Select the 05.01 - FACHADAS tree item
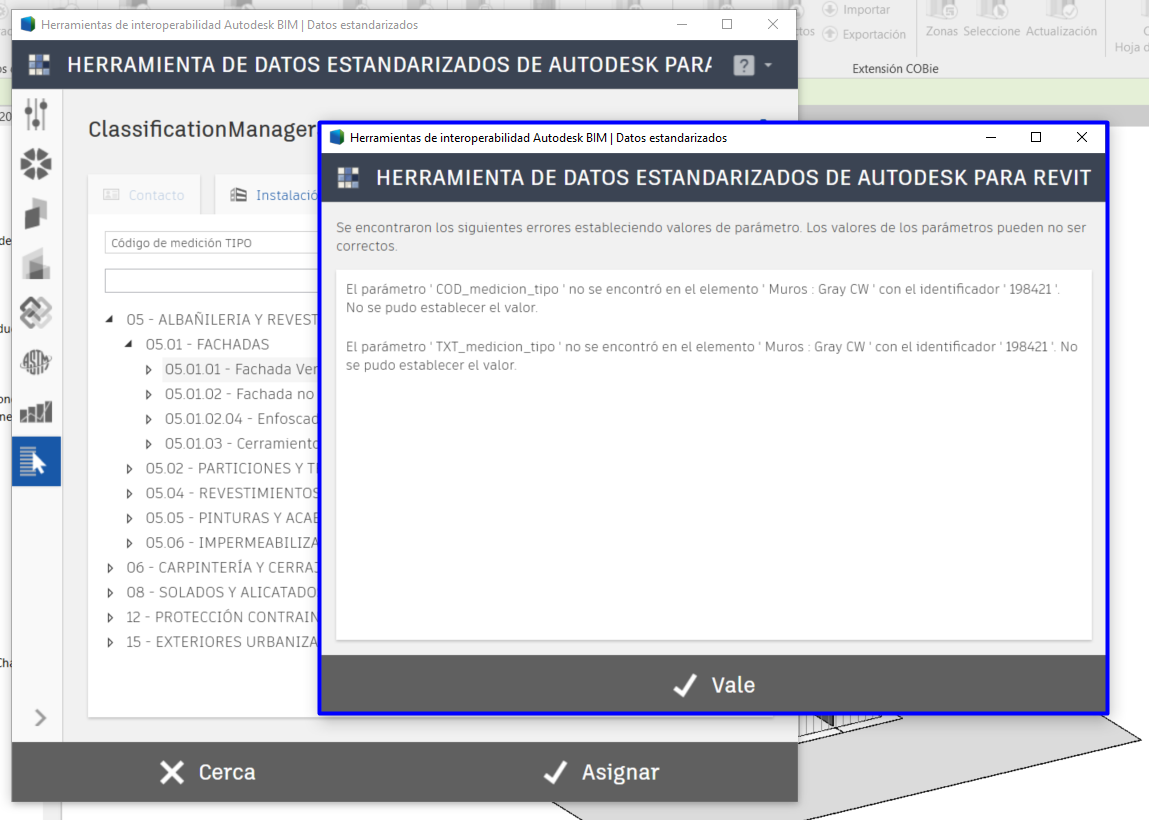The image size is (1149, 820). coord(207,344)
